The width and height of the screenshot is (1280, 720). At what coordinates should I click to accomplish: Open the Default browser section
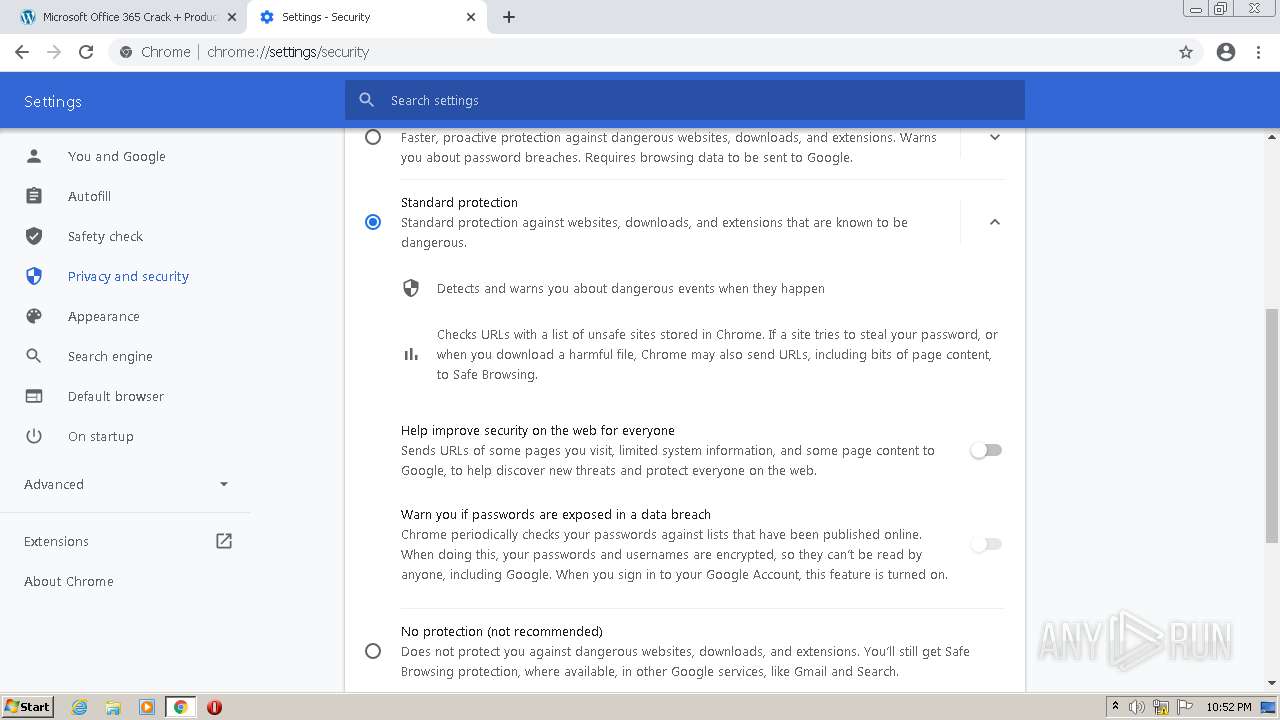pyautogui.click(x=115, y=396)
